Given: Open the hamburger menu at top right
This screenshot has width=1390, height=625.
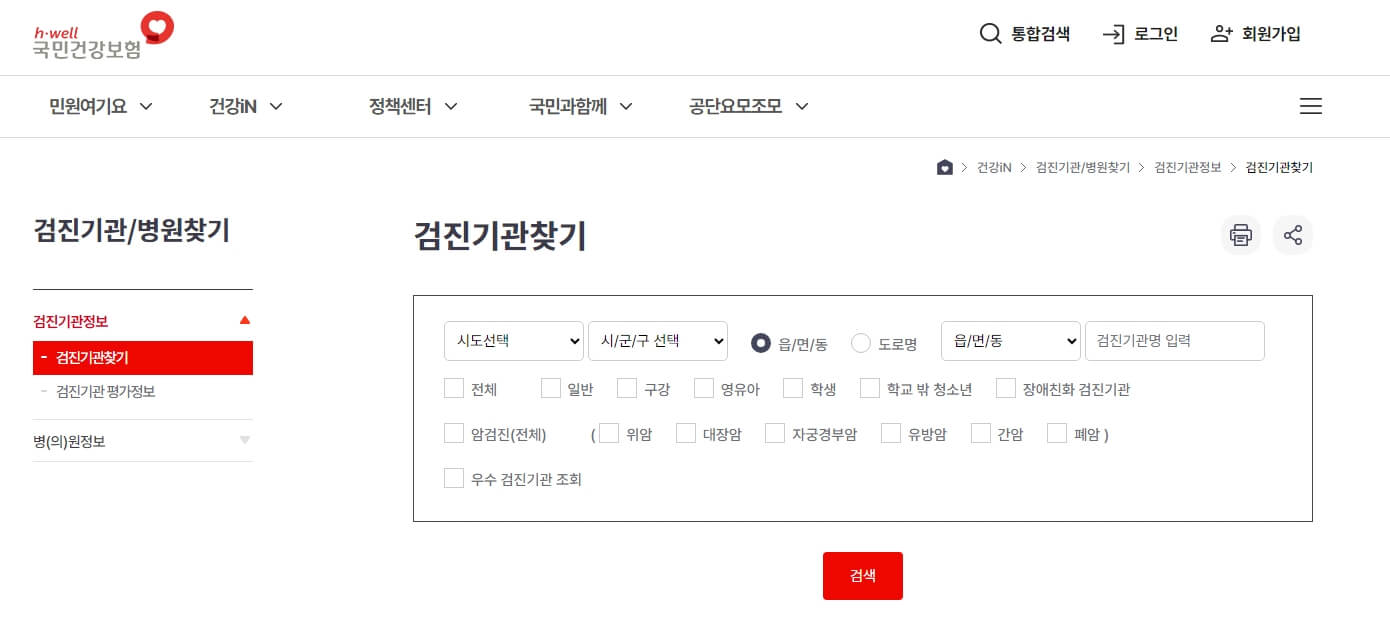Looking at the screenshot, I should [1310, 106].
